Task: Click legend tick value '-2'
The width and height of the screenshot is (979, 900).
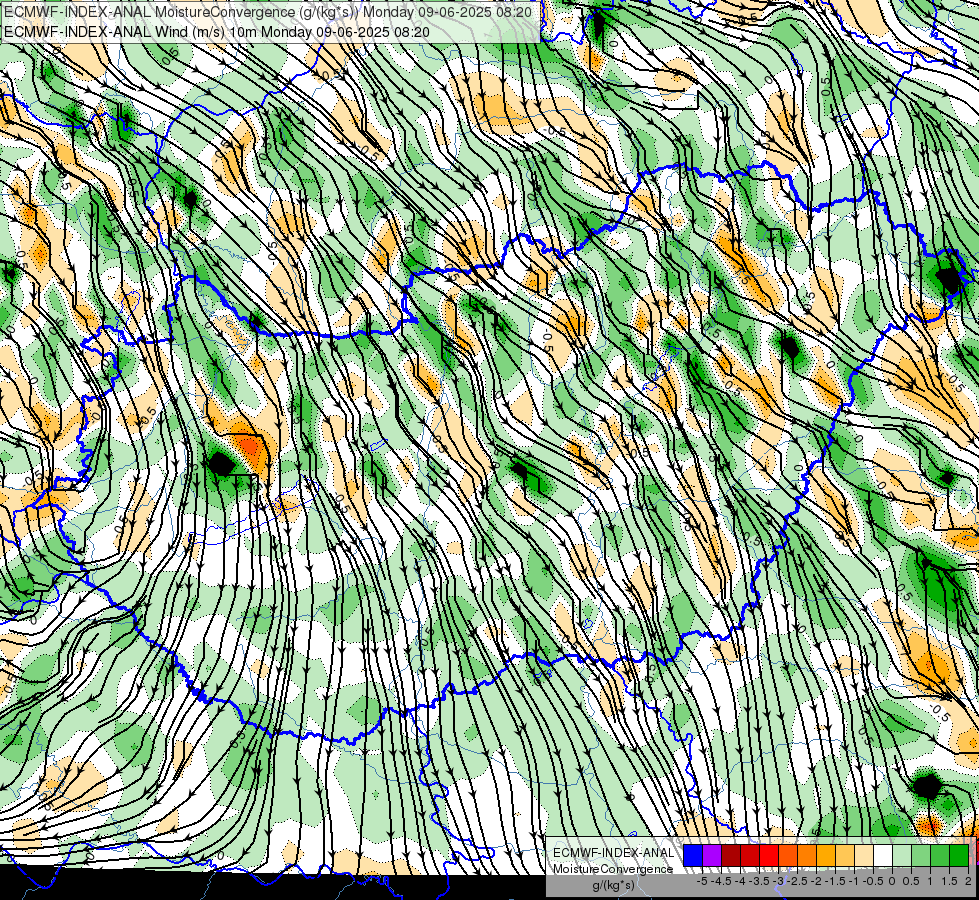Action: pyautogui.click(x=816, y=881)
